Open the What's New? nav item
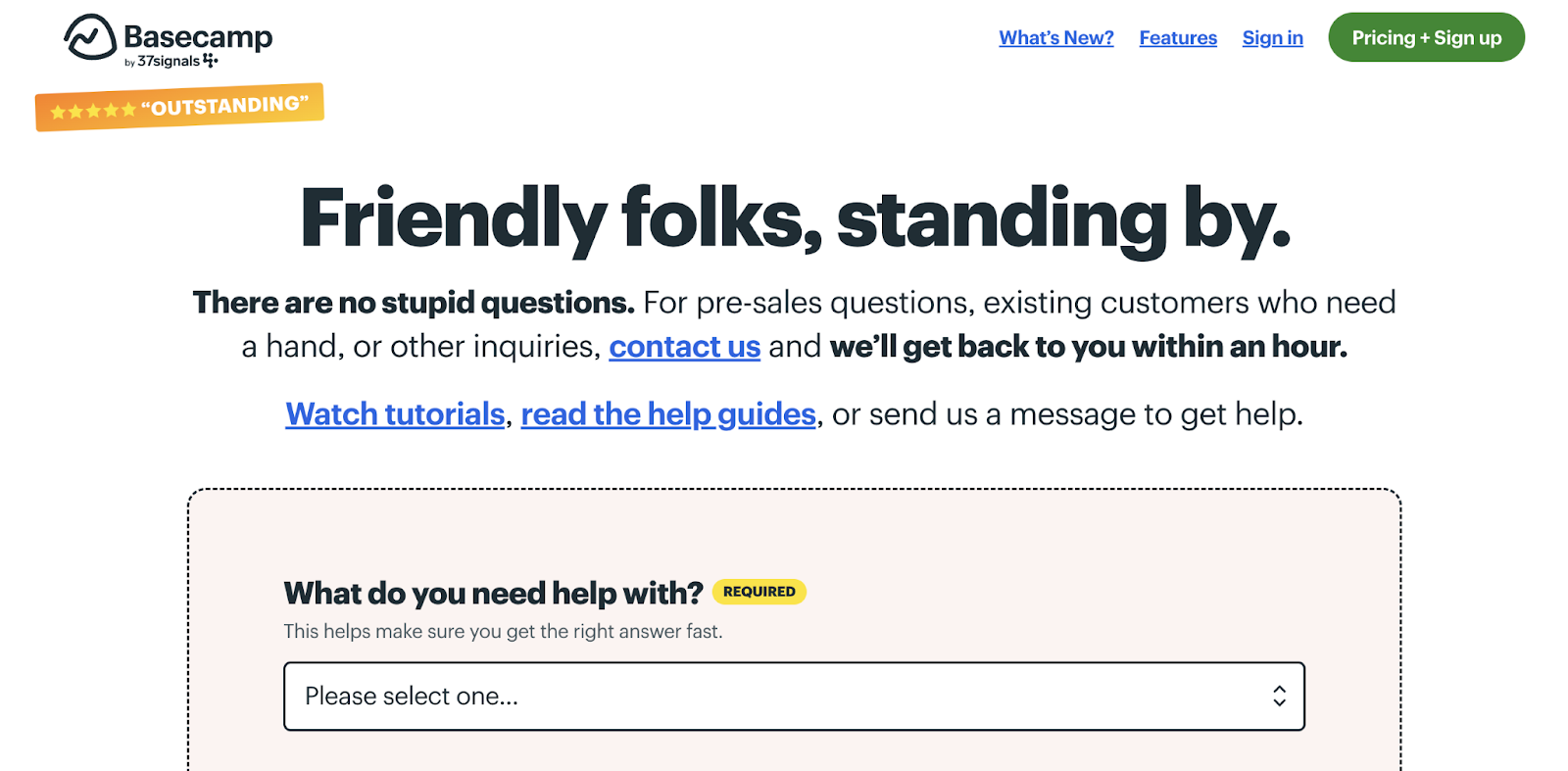The height and width of the screenshot is (771, 1568). click(1055, 37)
